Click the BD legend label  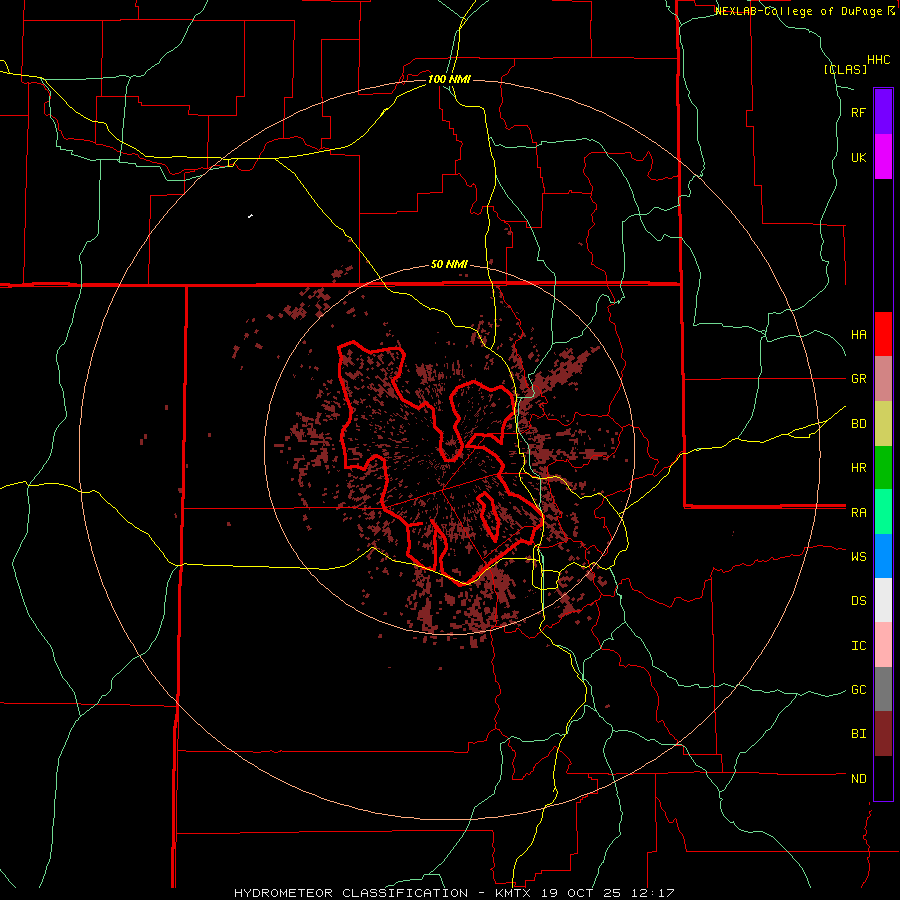click(858, 424)
